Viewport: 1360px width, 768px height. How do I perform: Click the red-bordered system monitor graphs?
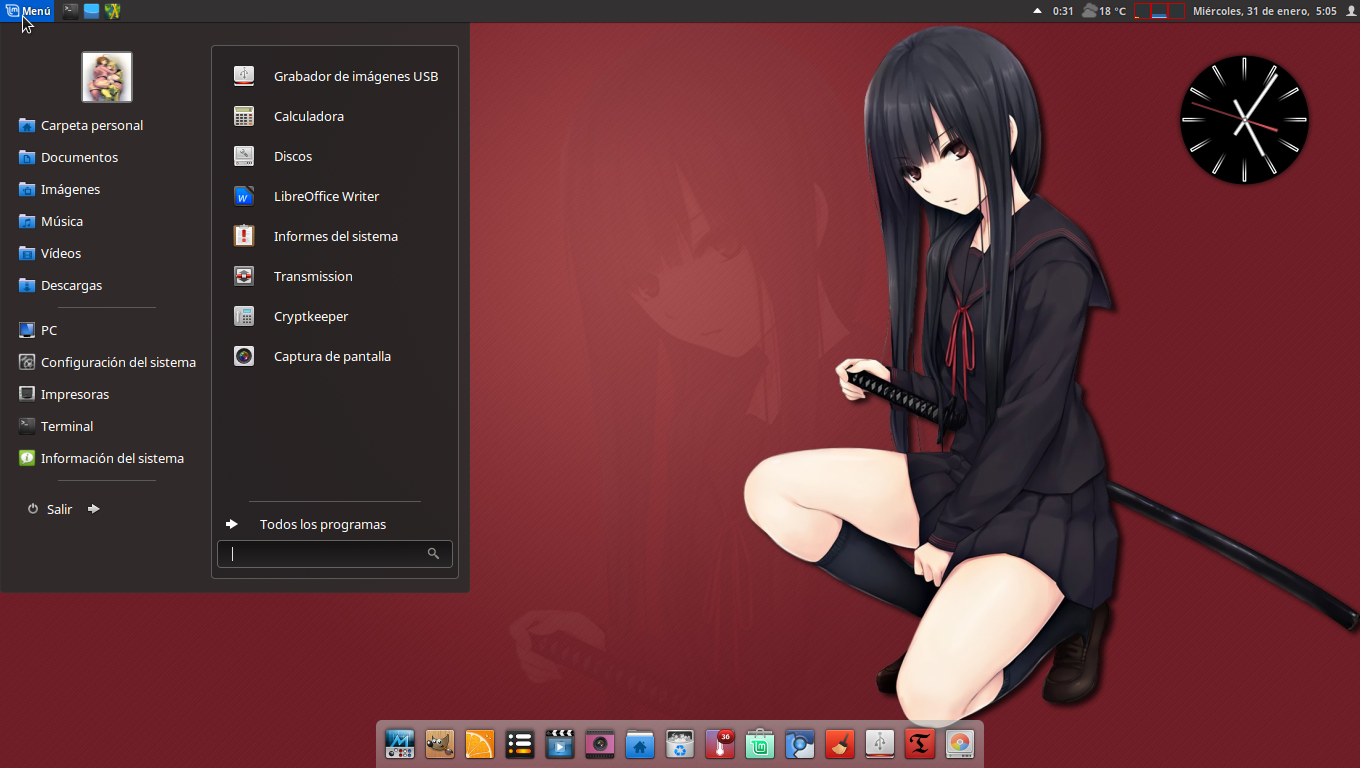tap(1160, 11)
